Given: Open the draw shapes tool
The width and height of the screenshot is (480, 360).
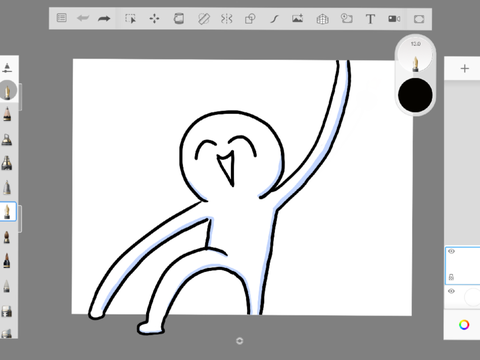Looking at the screenshot, I should click(250, 19).
